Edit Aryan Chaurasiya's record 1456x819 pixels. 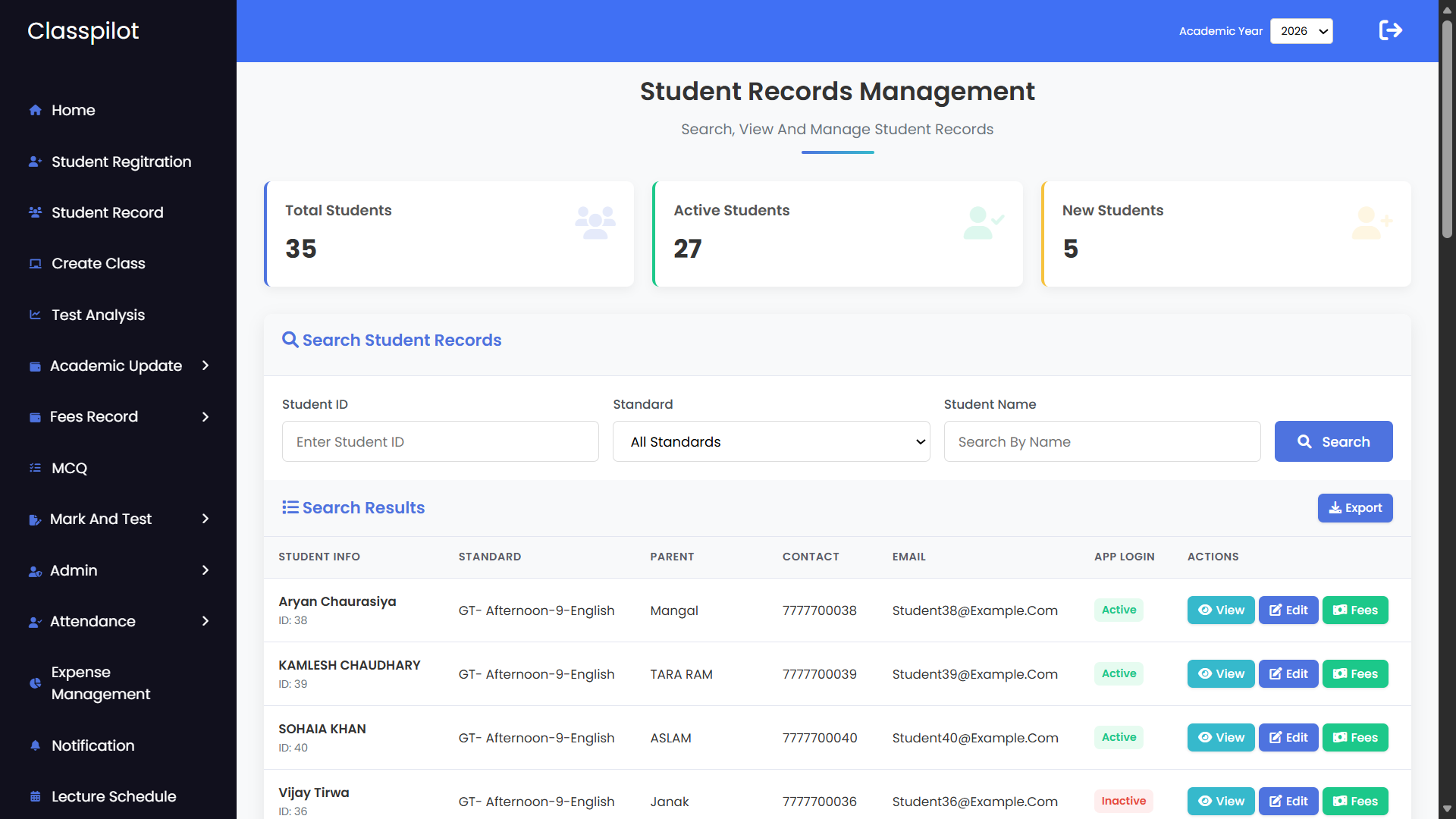point(1288,610)
